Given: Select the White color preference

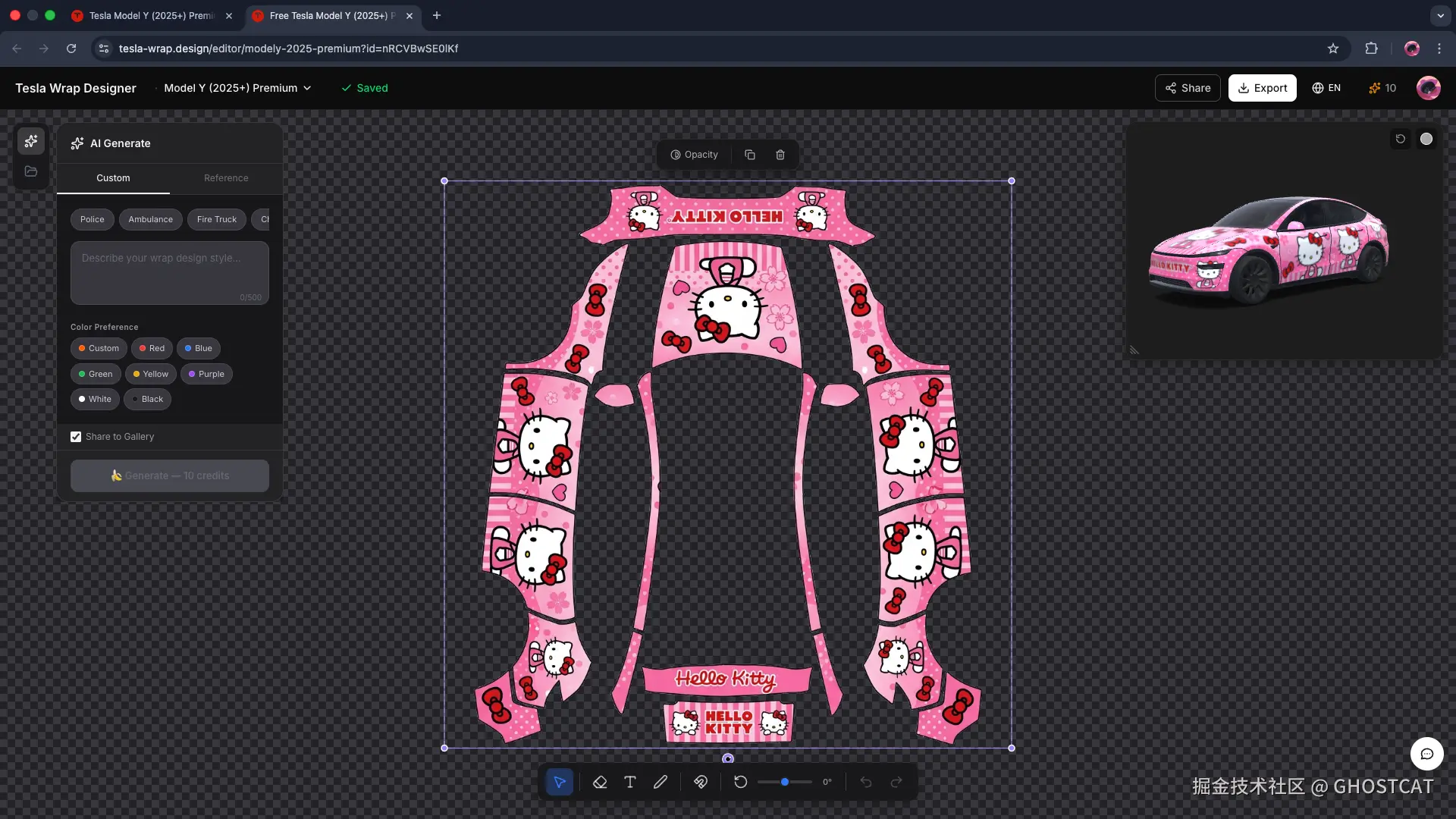Looking at the screenshot, I should point(95,399).
